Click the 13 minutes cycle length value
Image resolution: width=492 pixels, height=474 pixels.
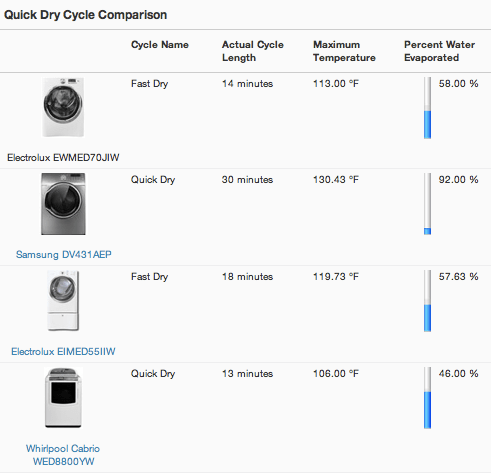click(x=248, y=374)
